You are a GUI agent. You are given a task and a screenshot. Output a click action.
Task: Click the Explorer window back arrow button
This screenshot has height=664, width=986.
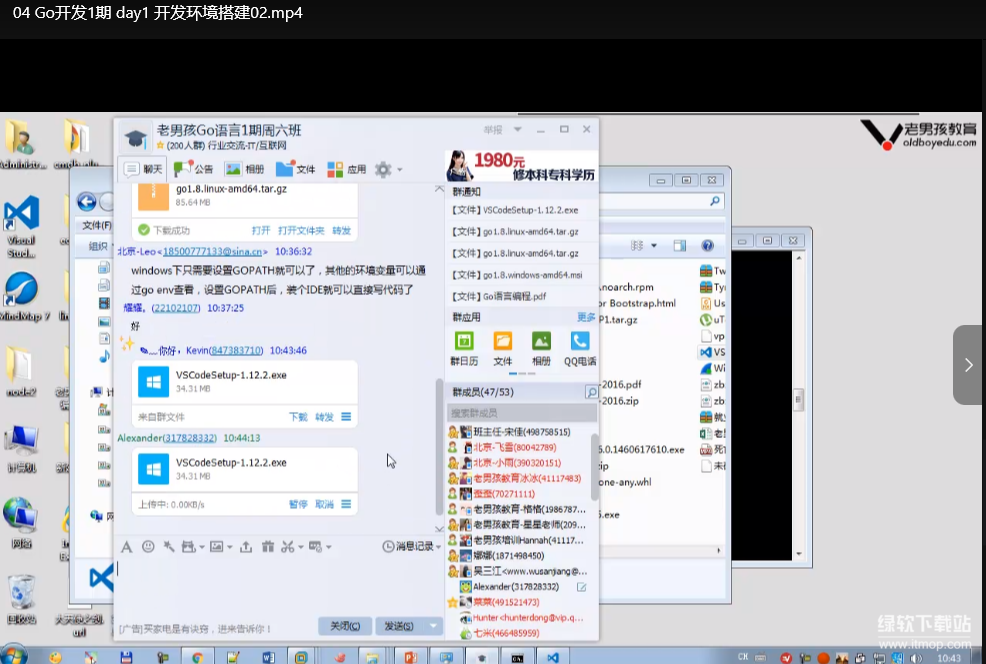coord(86,202)
